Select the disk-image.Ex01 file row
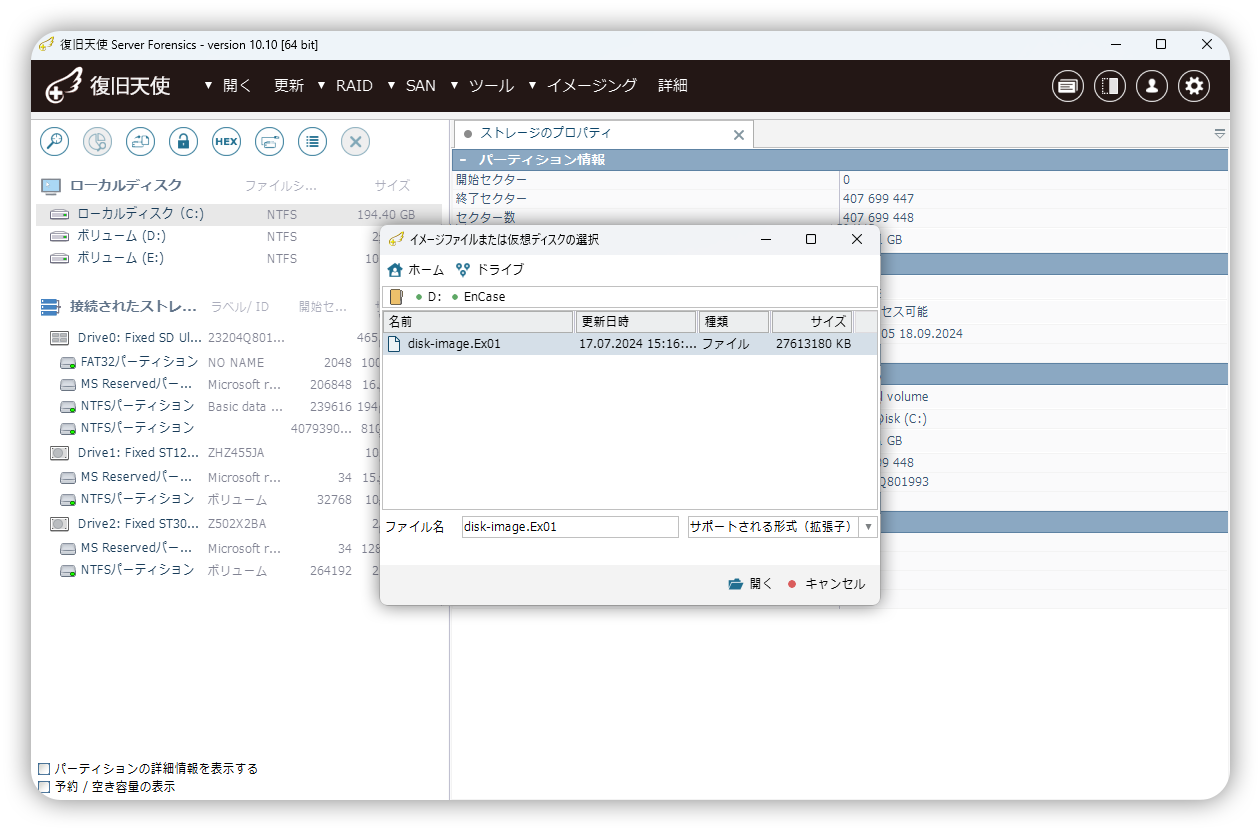This screenshot has width=1260, height=830. pos(630,344)
